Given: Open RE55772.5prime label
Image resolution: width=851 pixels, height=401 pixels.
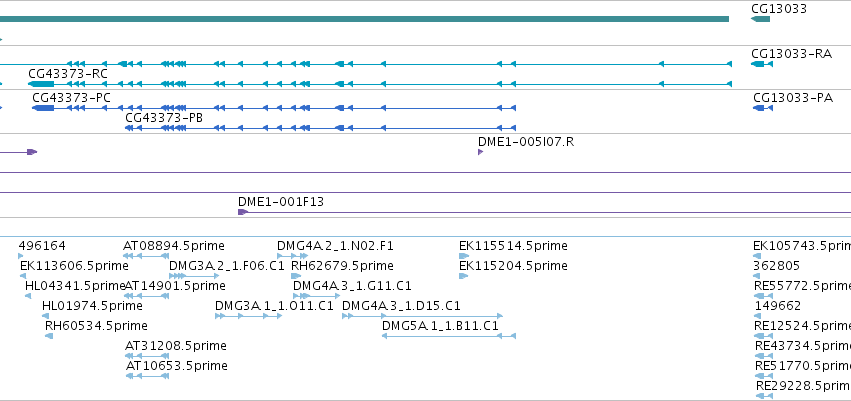Looking at the screenshot, I should pos(802,286).
